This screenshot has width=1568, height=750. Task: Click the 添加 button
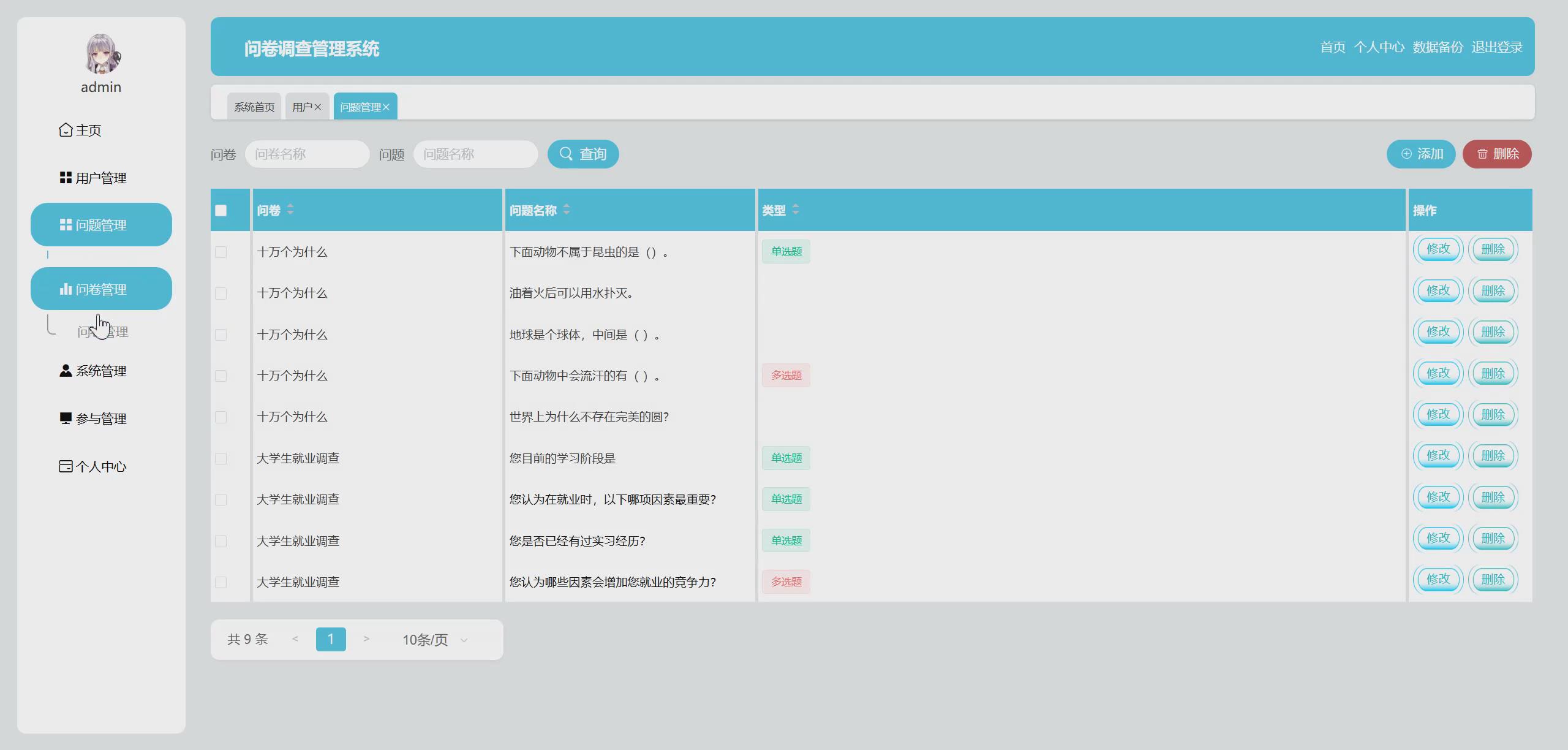pos(1420,154)
